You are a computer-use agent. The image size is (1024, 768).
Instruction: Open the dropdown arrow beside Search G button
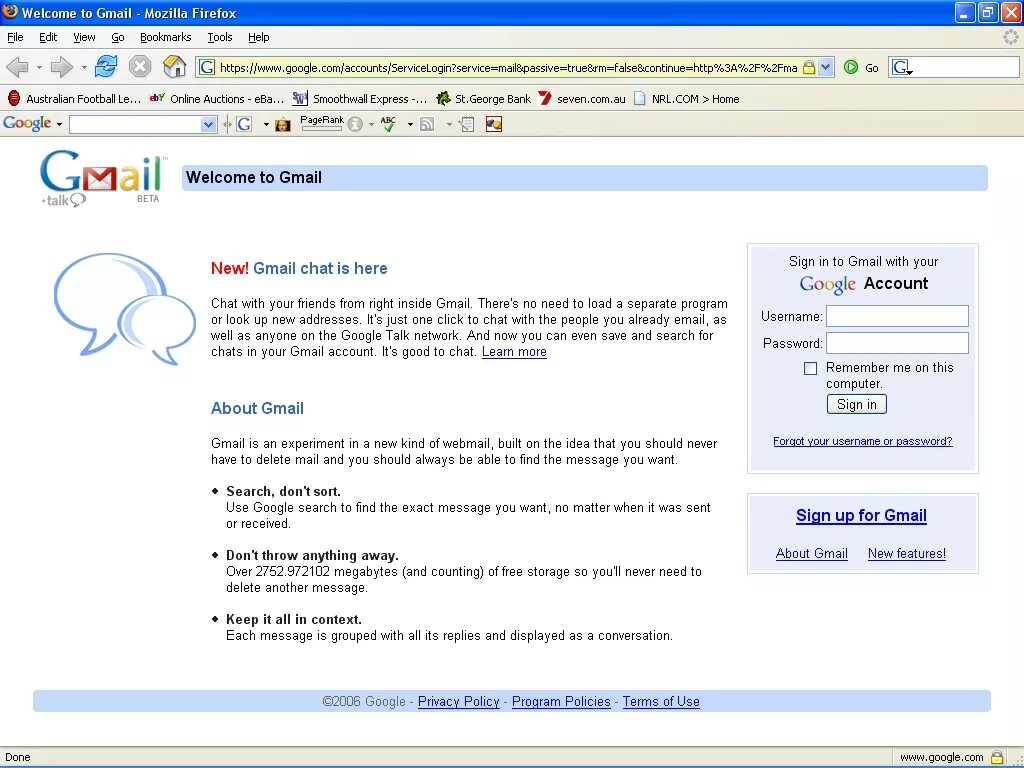tap(266, 124)
